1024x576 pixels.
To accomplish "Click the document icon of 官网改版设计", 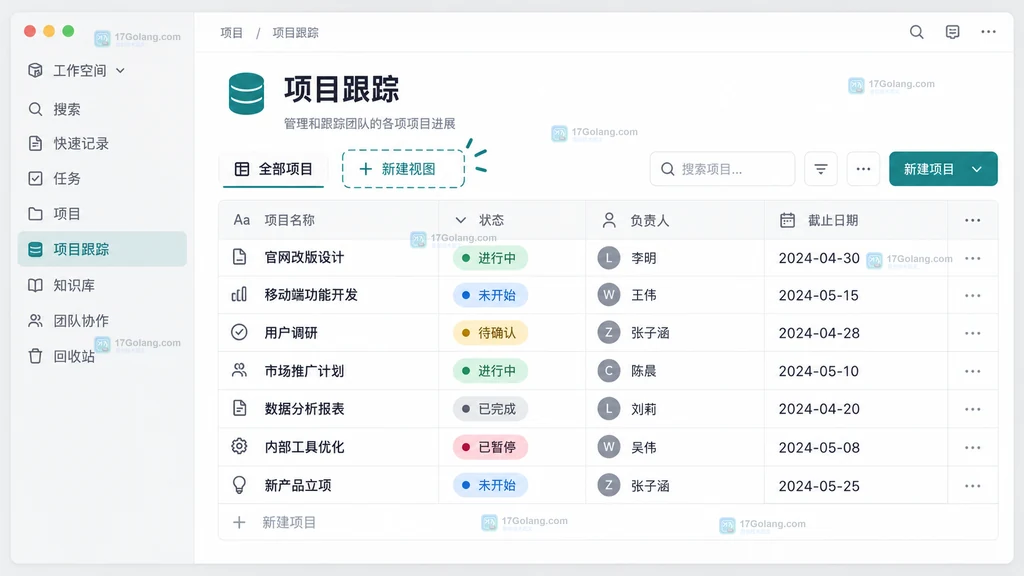I will pyautogui.click(x=240, y=257).
